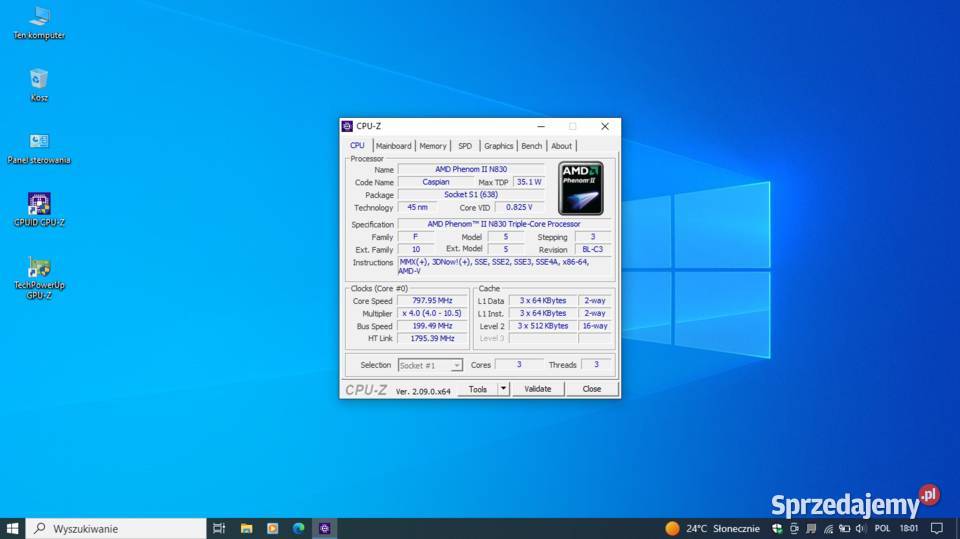This screenshot has width=960, height=539.
Task: Open the Ten komputer desktop icon
Action: (x=39, y=23)
